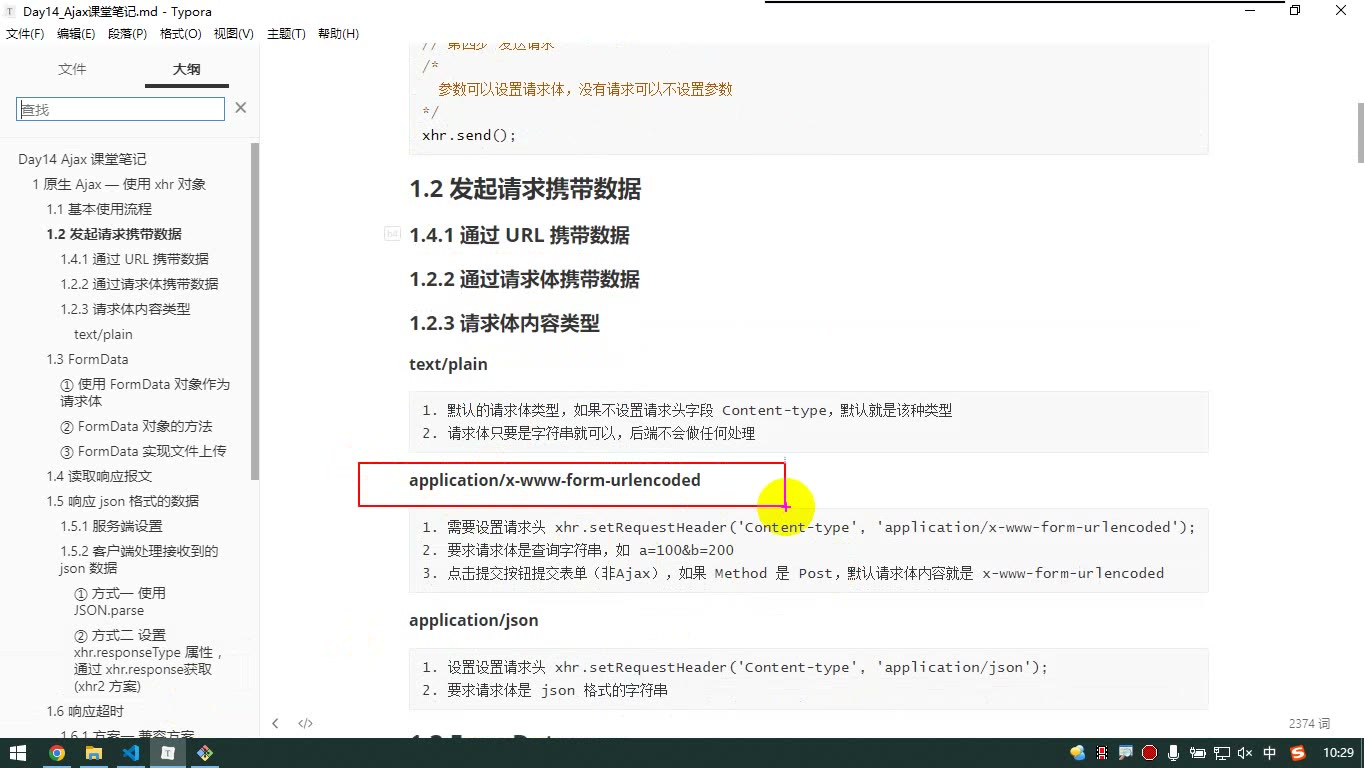This screenshot has width=1364, height=768.
Task: Switch to Visual Studio Code in taskbar
Action: tap(130, 753)
